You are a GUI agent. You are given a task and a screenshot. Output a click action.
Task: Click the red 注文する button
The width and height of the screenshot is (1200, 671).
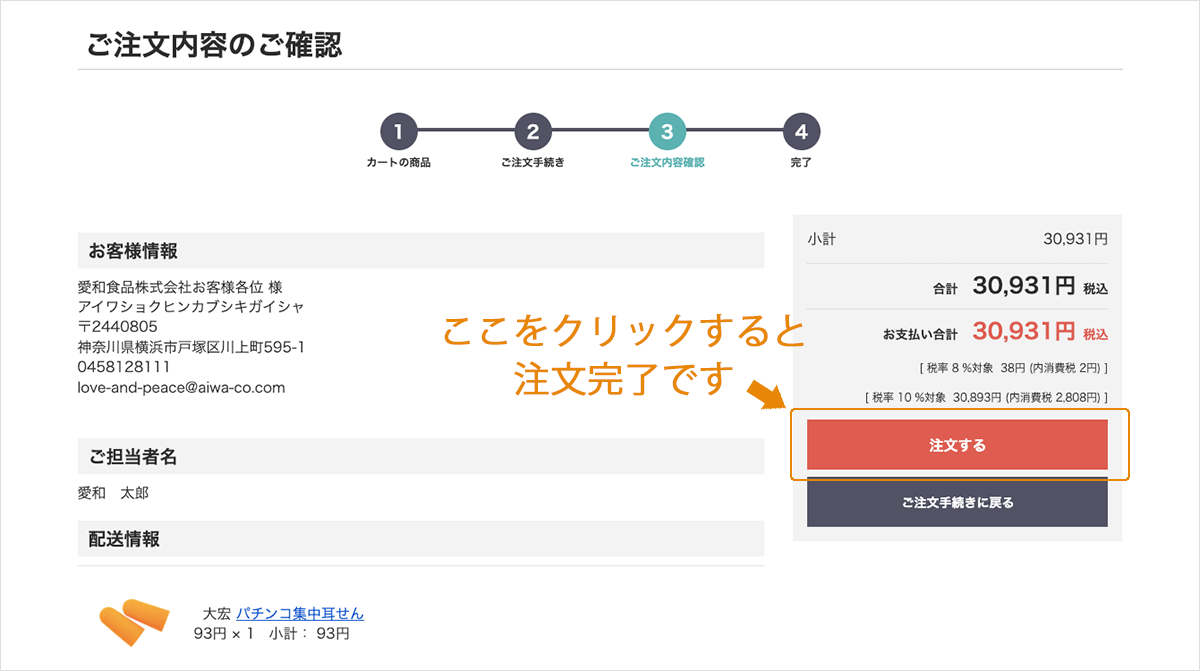957,444
